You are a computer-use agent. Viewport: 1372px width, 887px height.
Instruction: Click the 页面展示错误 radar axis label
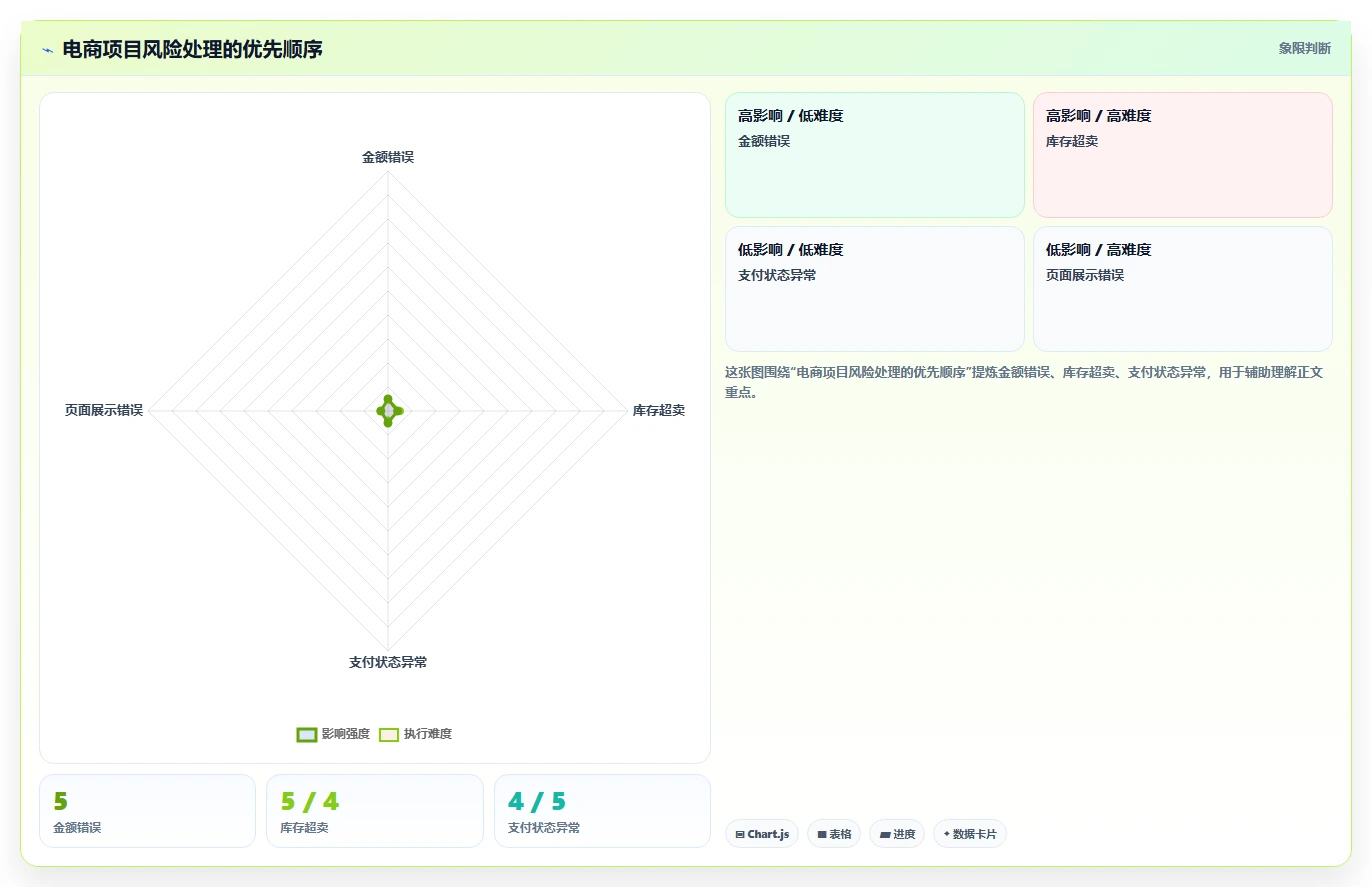click(104, 410)
